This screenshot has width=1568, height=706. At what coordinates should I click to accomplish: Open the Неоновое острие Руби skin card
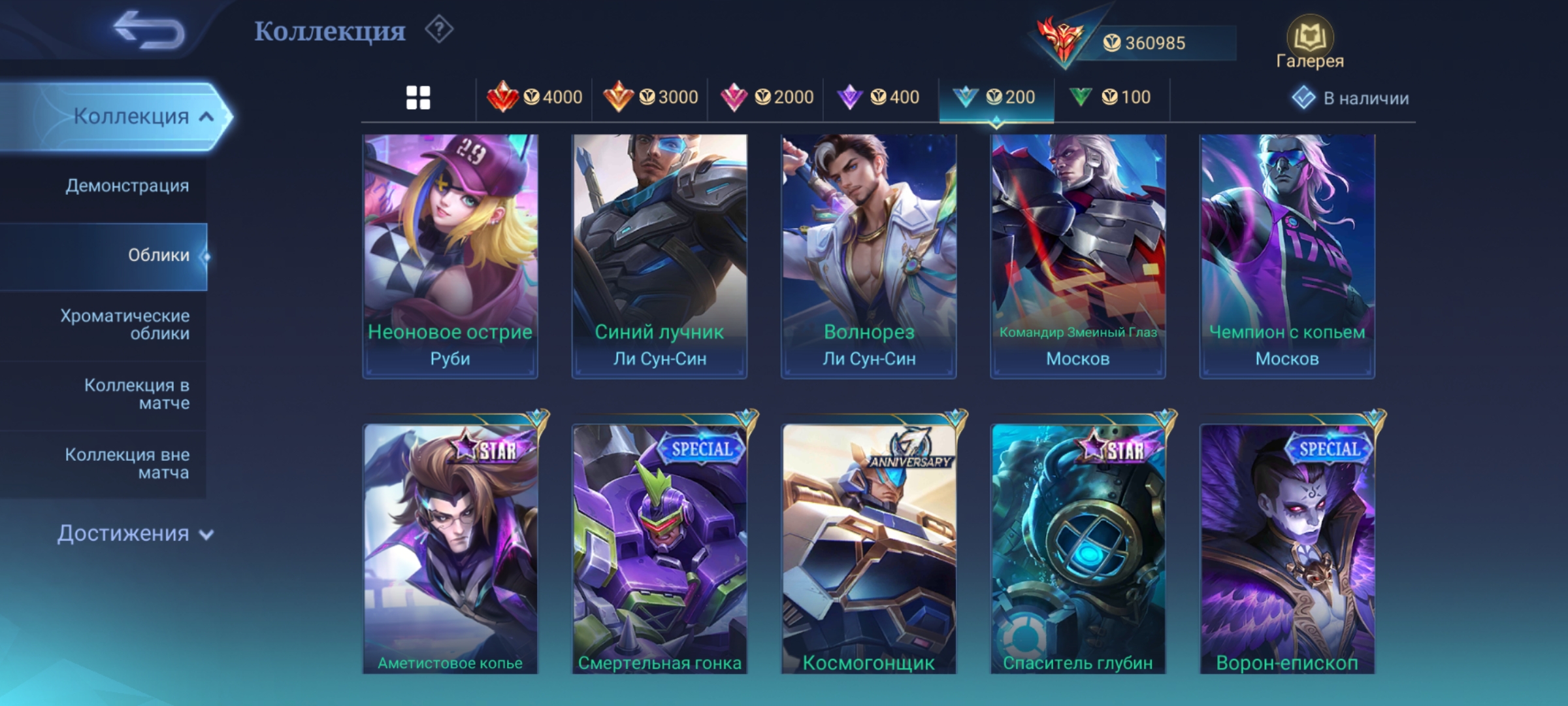pyautogui.click(x=450, y=256)
